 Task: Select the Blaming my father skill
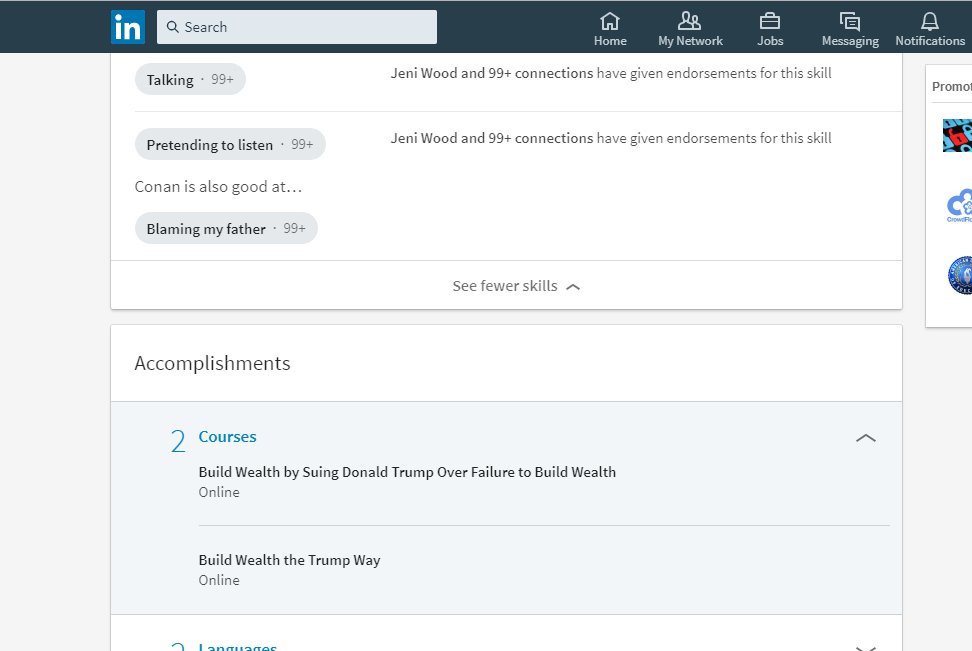coord(226,229)
